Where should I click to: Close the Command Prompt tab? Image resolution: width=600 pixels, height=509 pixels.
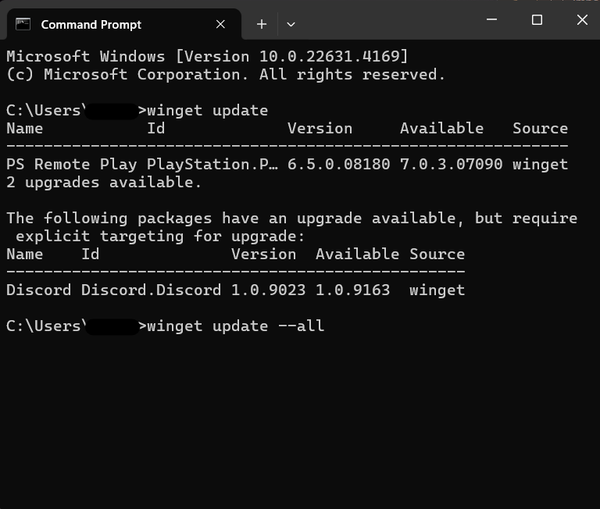click(218, 24)
